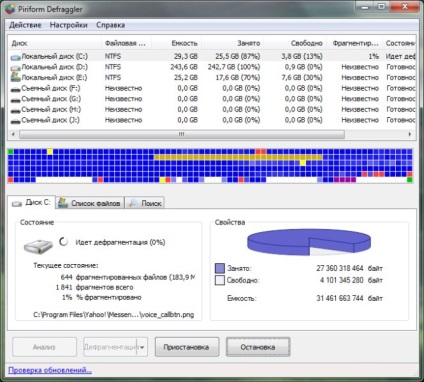Select the Локальный диск (C:) row name
The width and height of the screenshot is (424, 382).
(x=54, y=56)
